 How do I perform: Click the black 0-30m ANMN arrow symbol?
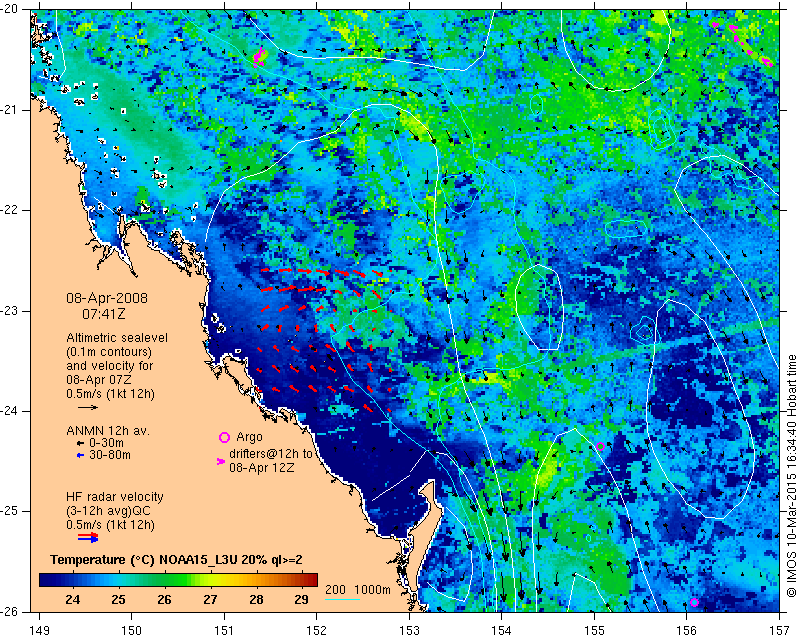pos(80,443)
